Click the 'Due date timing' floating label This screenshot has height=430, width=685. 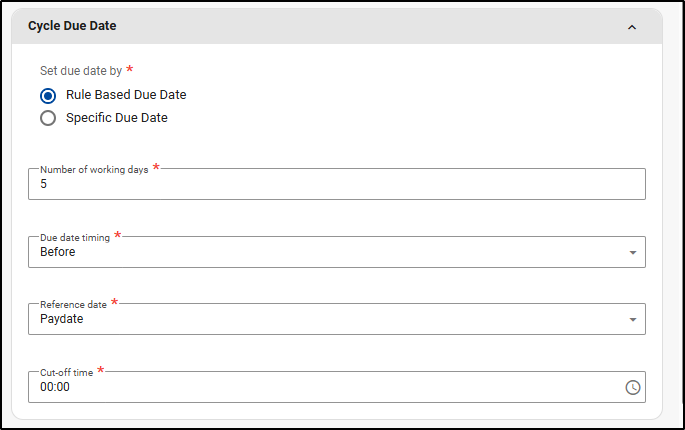coord(75,237)
